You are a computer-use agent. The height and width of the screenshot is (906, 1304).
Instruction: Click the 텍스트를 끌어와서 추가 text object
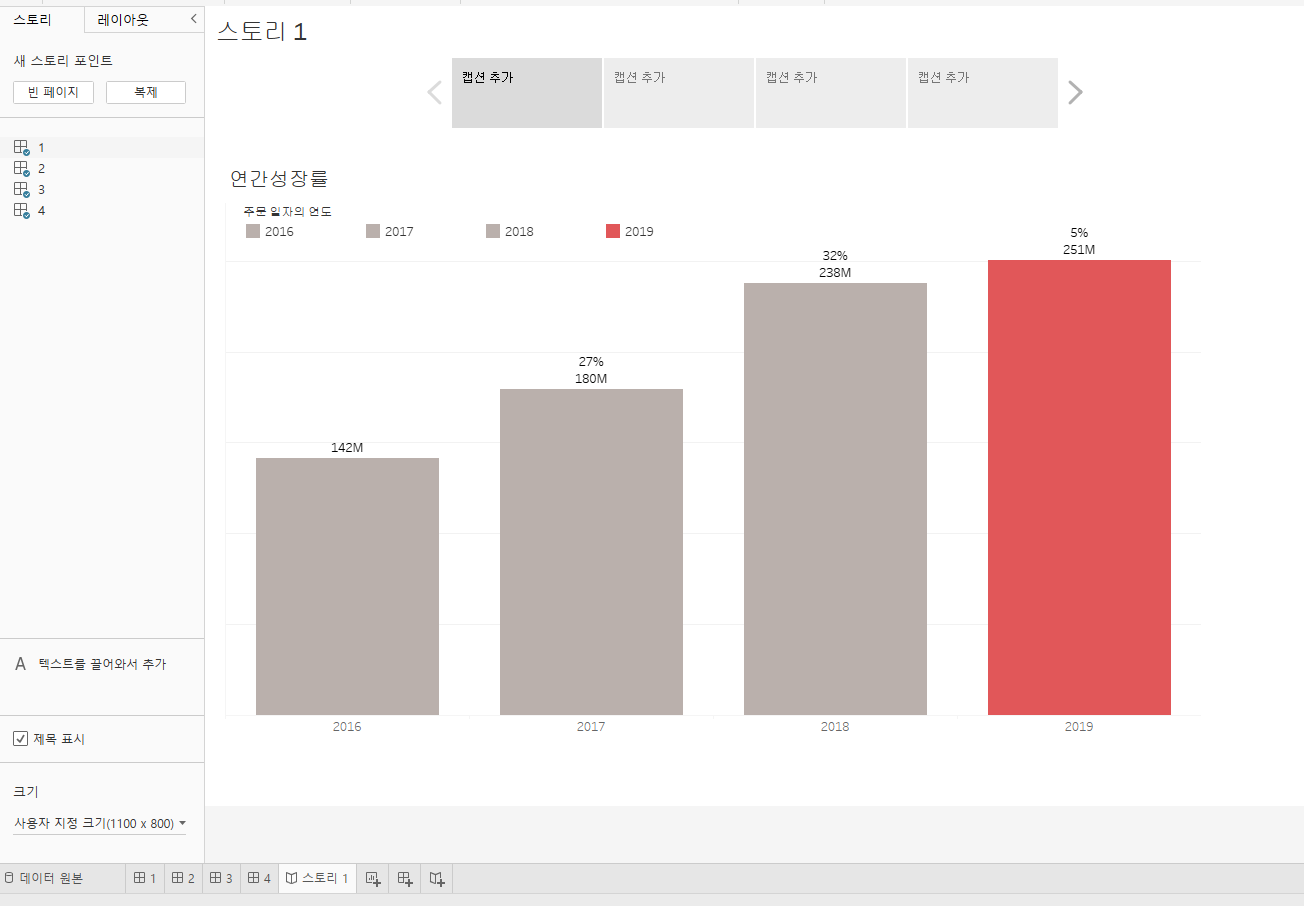click(x=90, y=664)
